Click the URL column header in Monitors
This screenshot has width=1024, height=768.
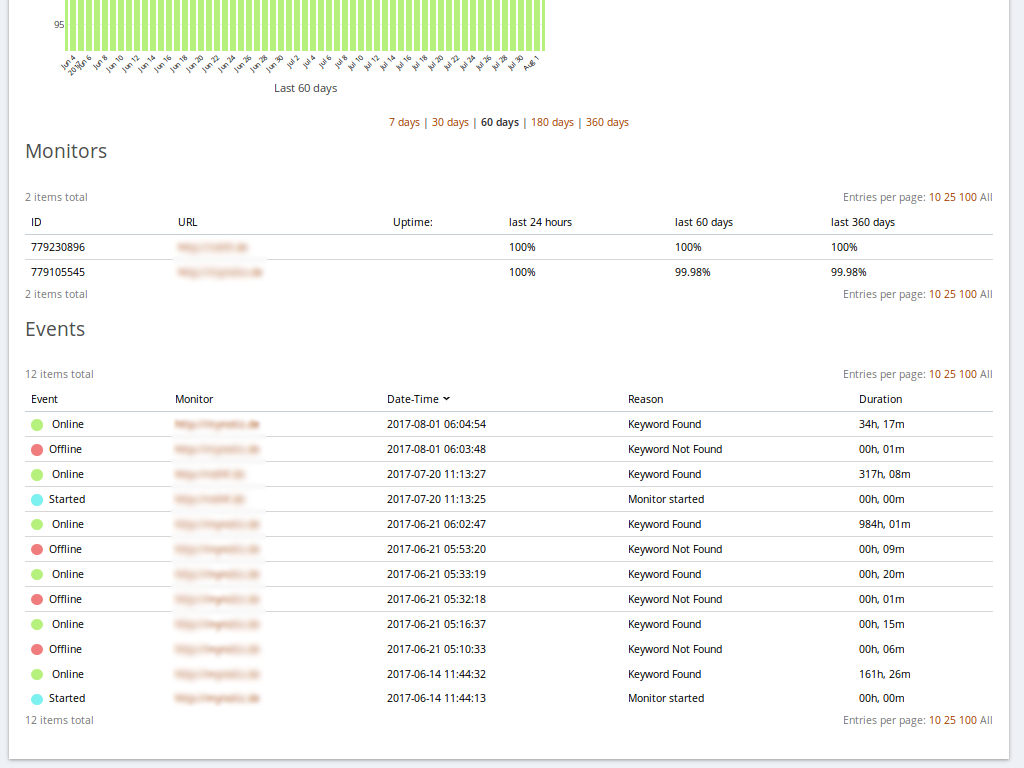pos(187,222)
